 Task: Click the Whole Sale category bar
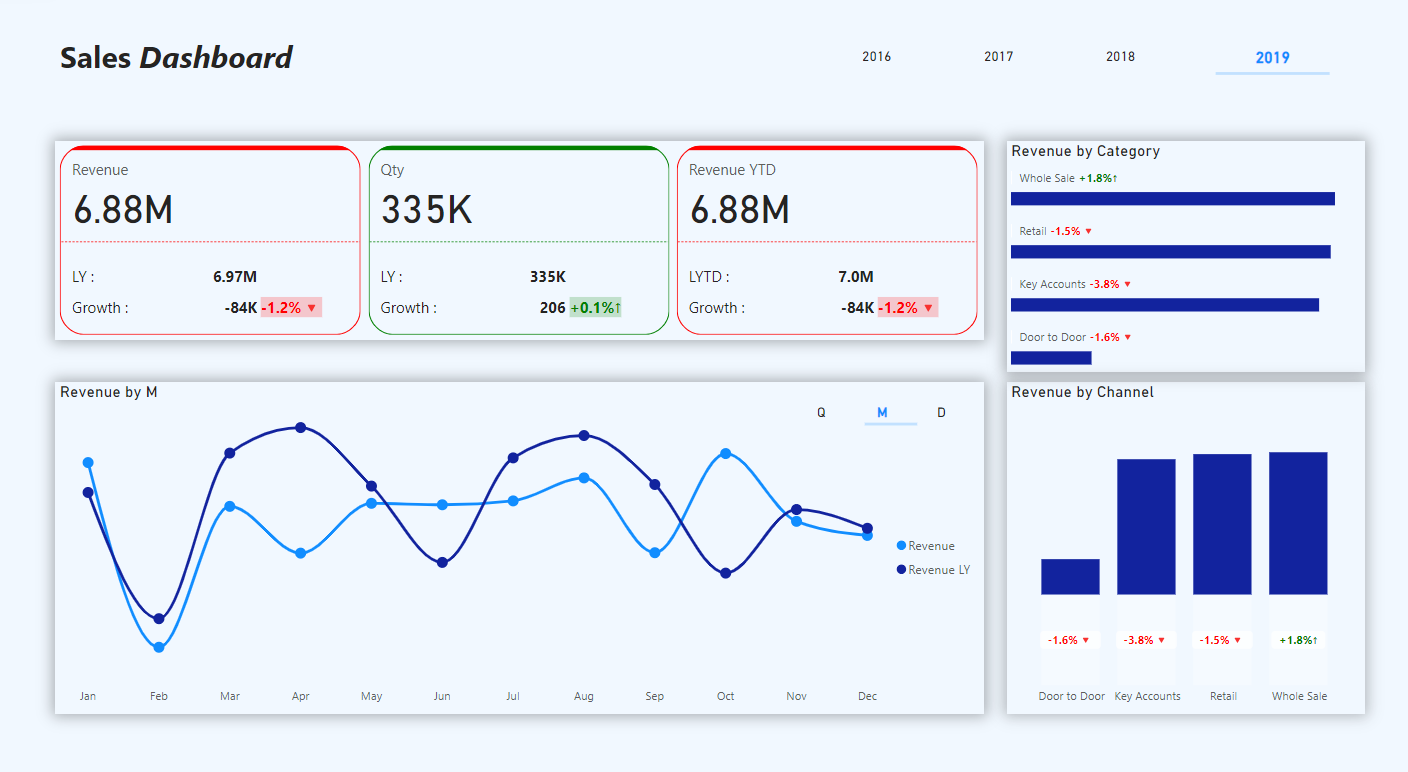[x=1172, y=199]
